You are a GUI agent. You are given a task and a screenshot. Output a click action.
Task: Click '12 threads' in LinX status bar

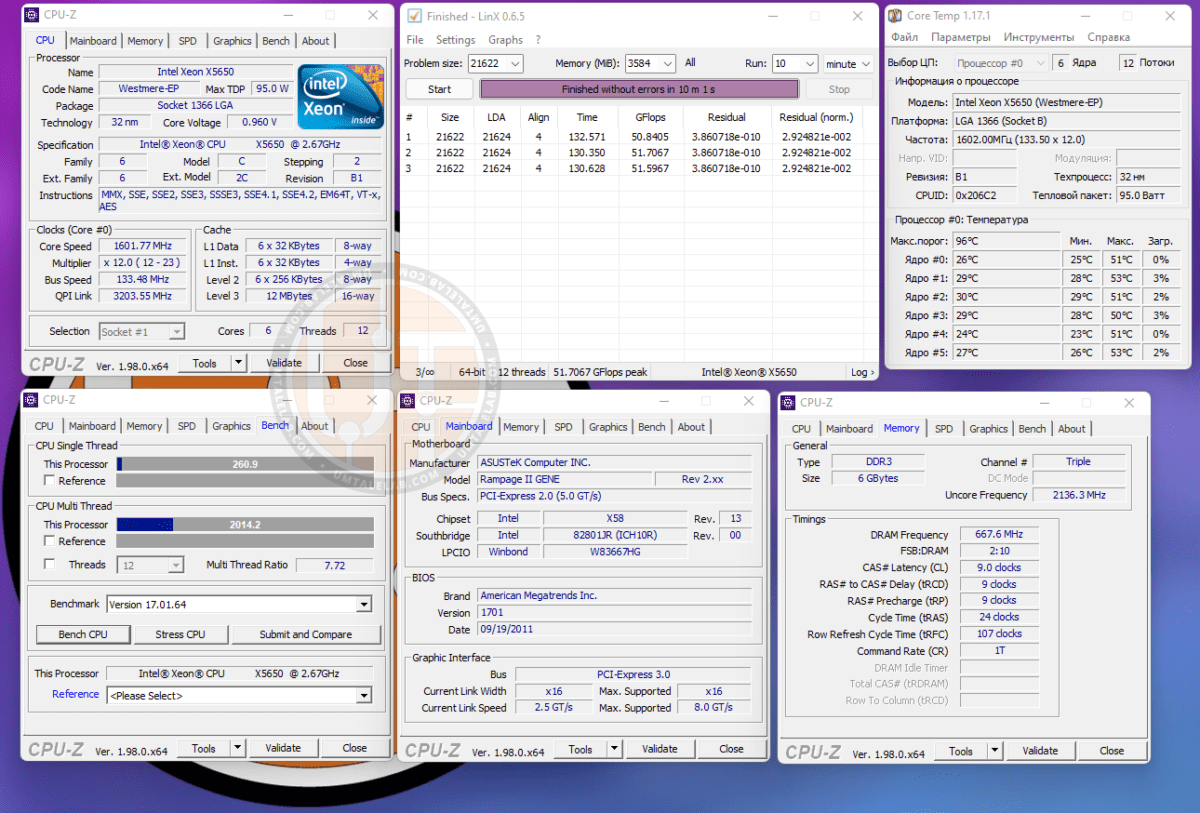click(x=522, y=372)
